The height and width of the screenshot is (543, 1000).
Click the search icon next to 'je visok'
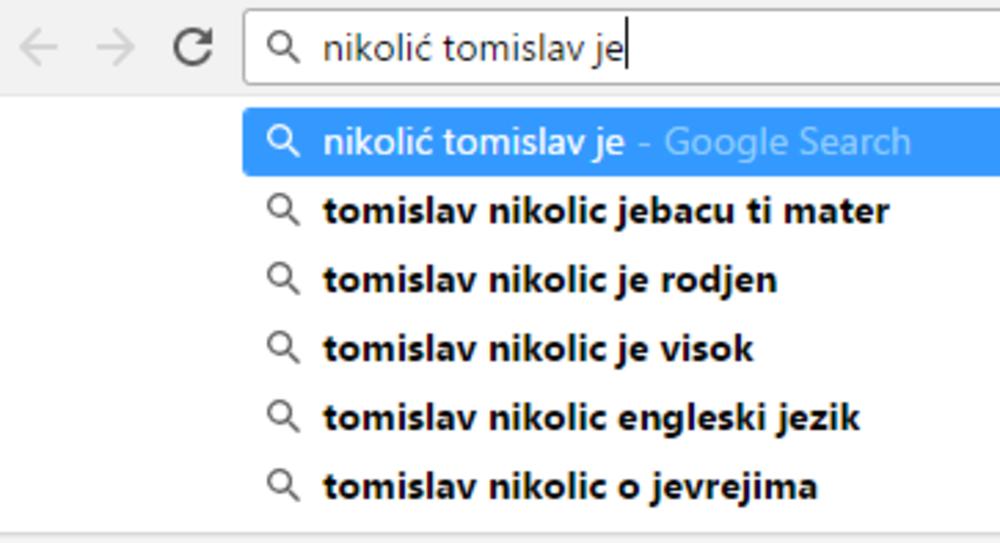[284, 348]
